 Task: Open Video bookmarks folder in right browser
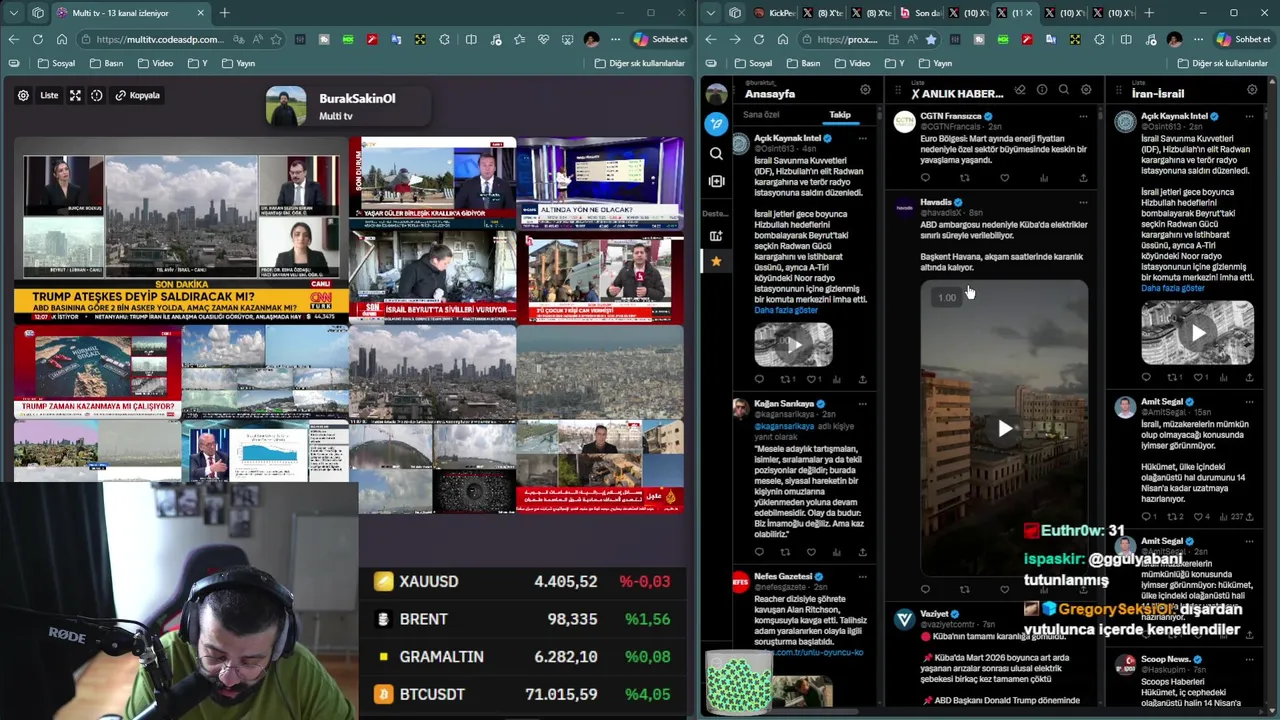click(x=853, y=63)
